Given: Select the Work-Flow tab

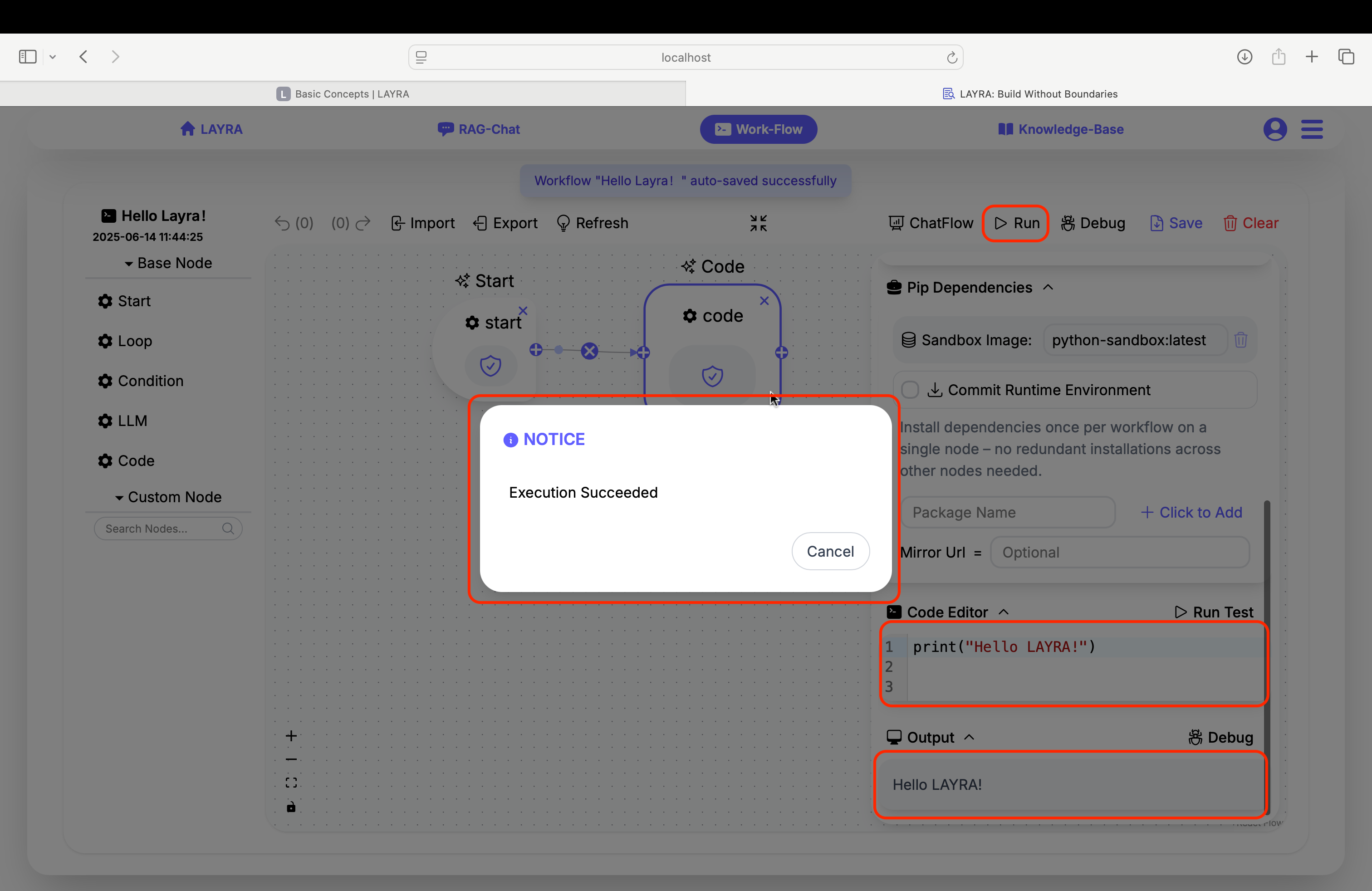Looking at the screenshot, I should 758,129.
